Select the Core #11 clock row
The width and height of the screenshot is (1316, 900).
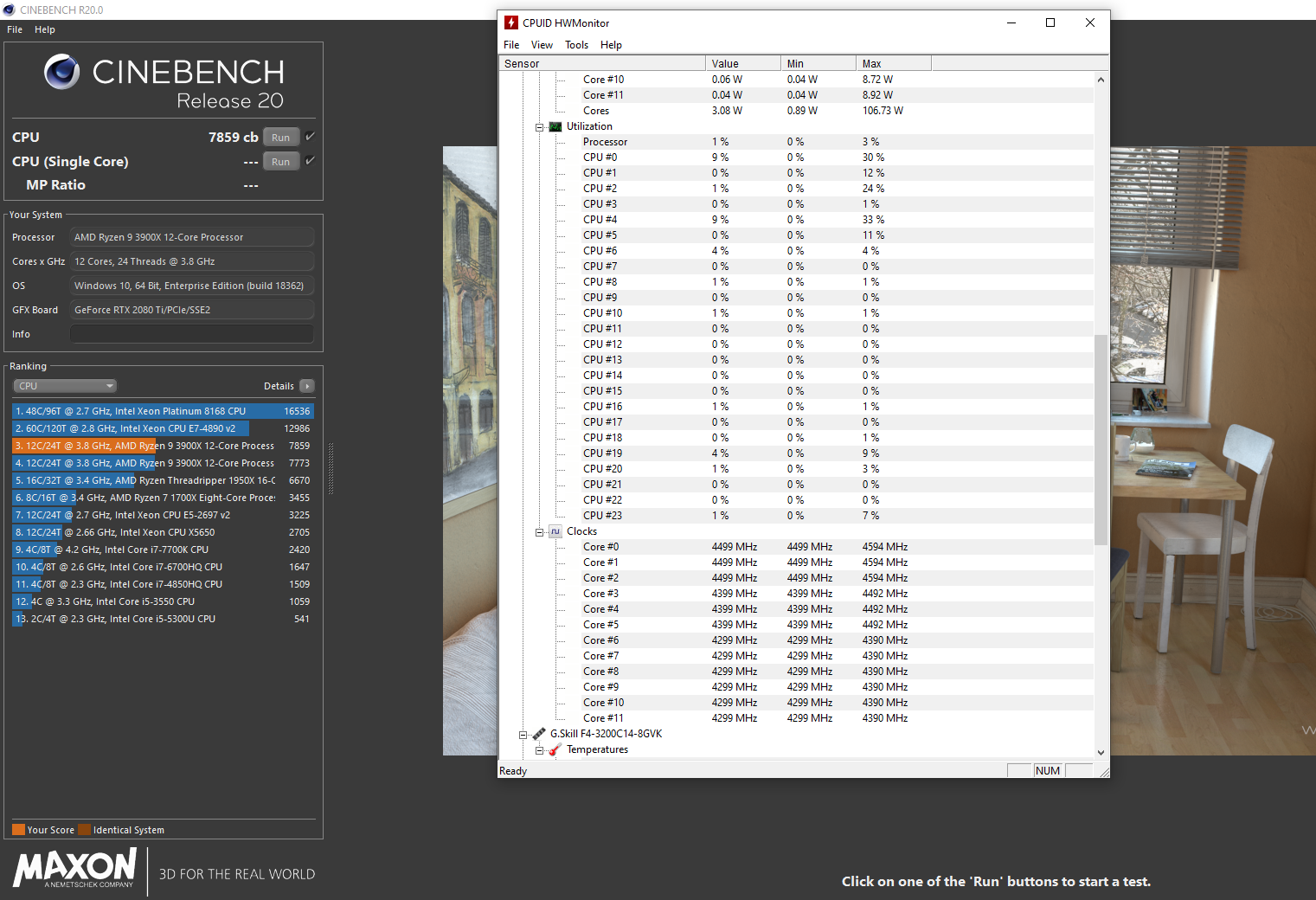coord(797,718)
